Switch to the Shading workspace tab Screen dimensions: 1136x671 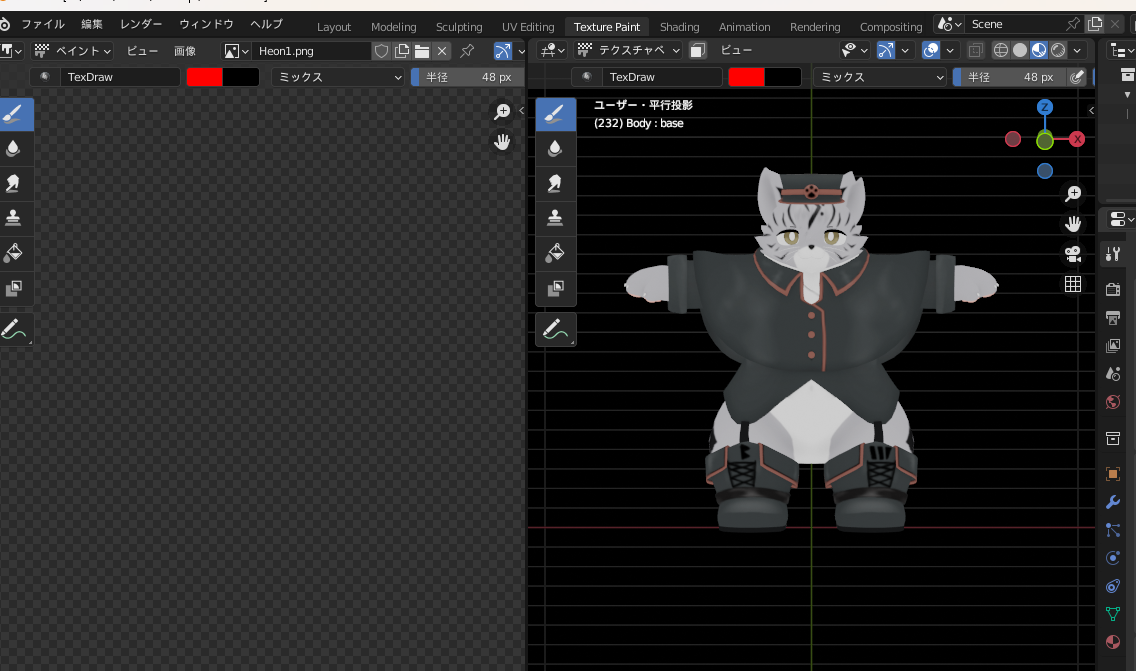[x=680, y=27]
